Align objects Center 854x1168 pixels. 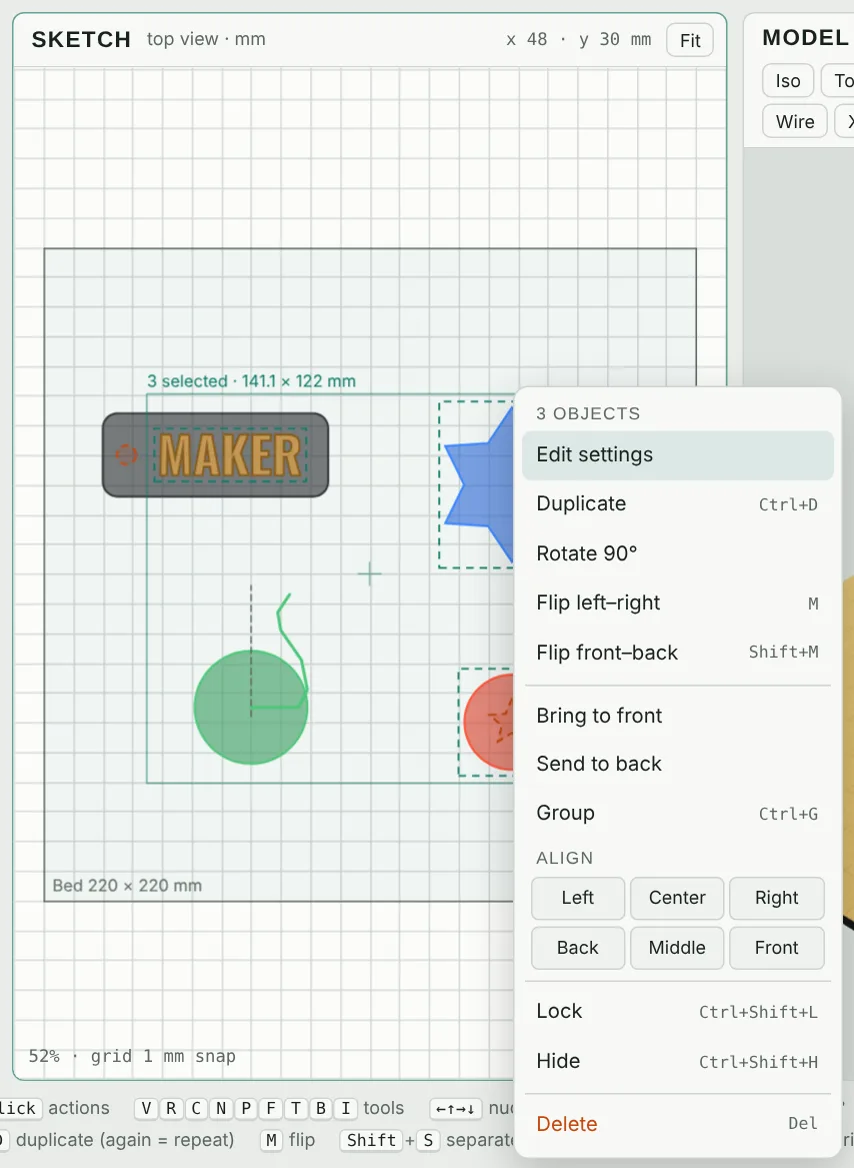pyautogui.click(x=677, y=898)
